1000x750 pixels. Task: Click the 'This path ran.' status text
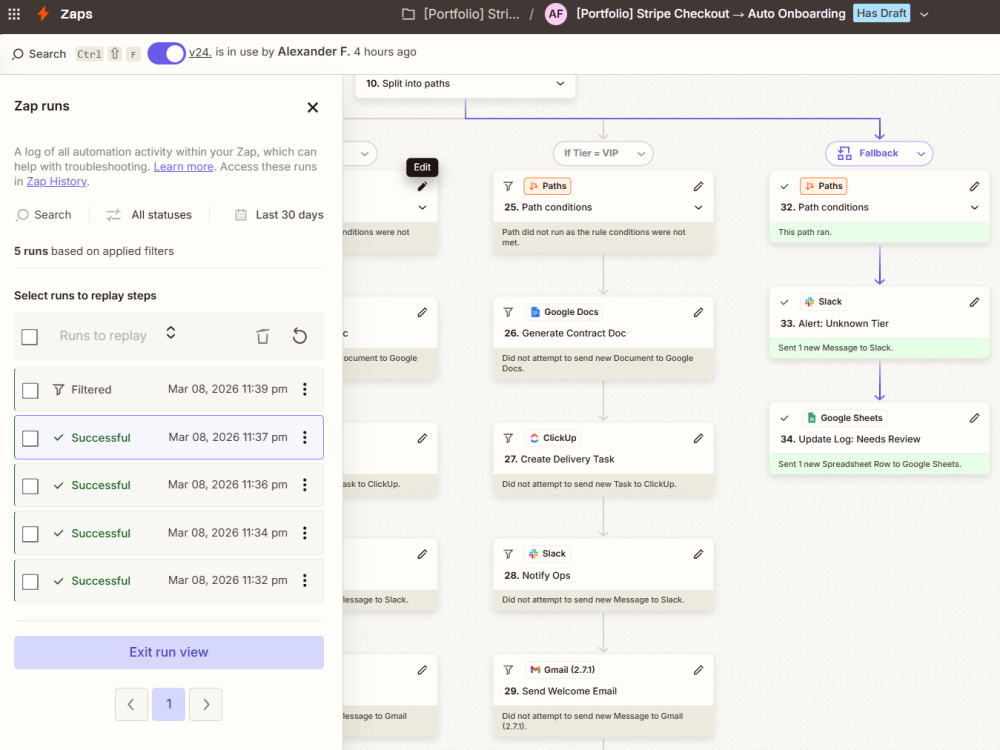pyautogui.click(x=805, y=232)
